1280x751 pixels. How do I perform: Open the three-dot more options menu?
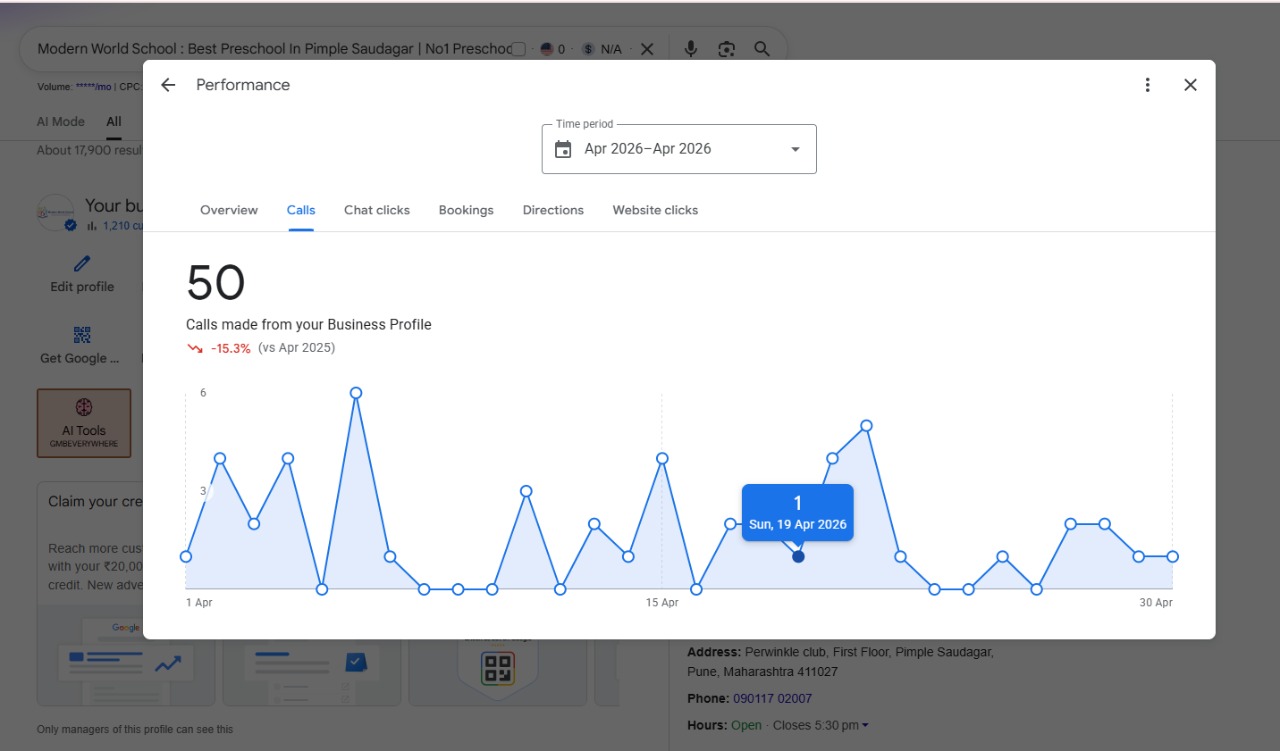[x=1148, y=85]
